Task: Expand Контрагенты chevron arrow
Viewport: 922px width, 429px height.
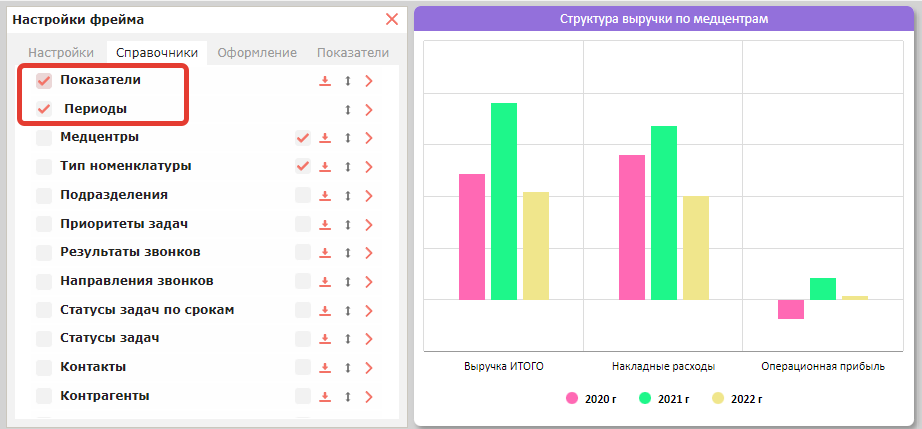Action: (369, 397)
